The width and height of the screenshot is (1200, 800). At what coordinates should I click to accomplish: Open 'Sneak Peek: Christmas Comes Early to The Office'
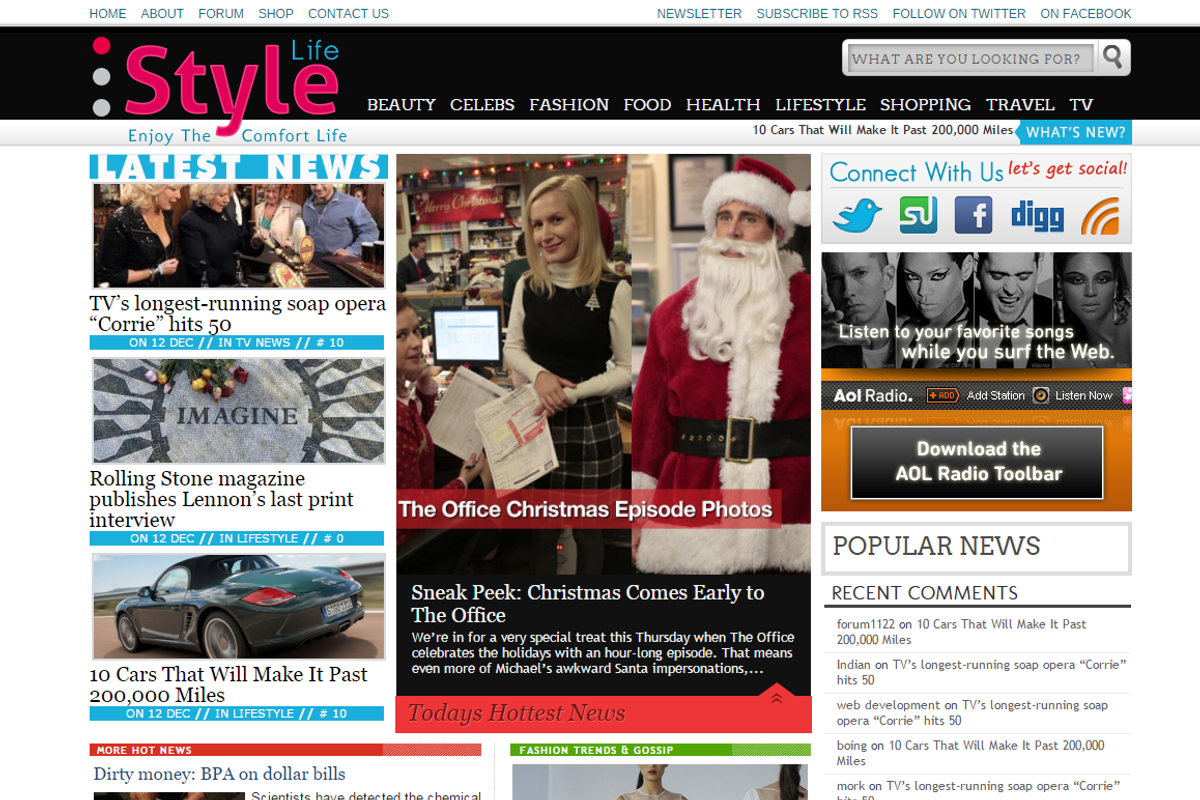(588, 603)
